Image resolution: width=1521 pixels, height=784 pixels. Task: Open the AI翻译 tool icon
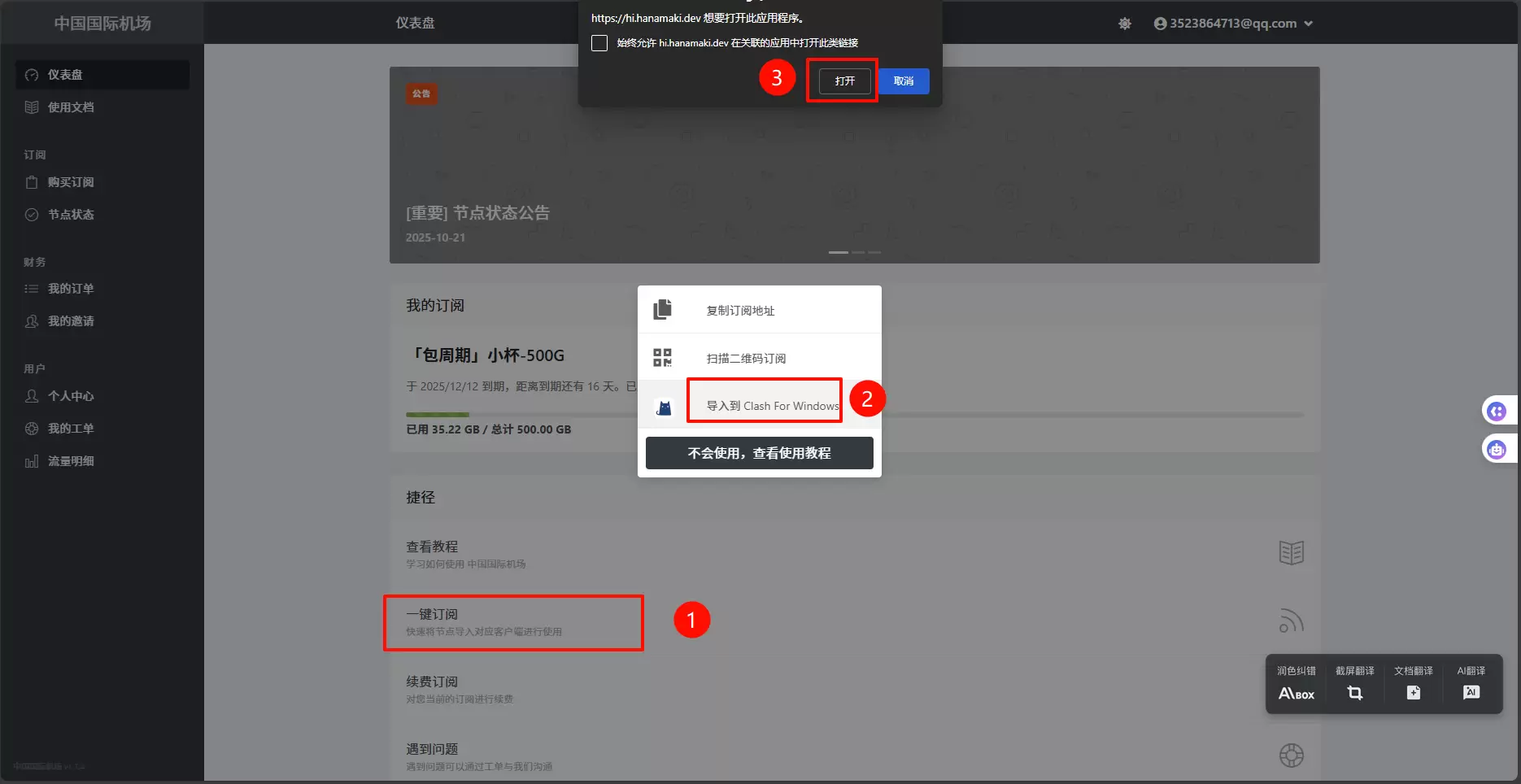coord(1471,691)
